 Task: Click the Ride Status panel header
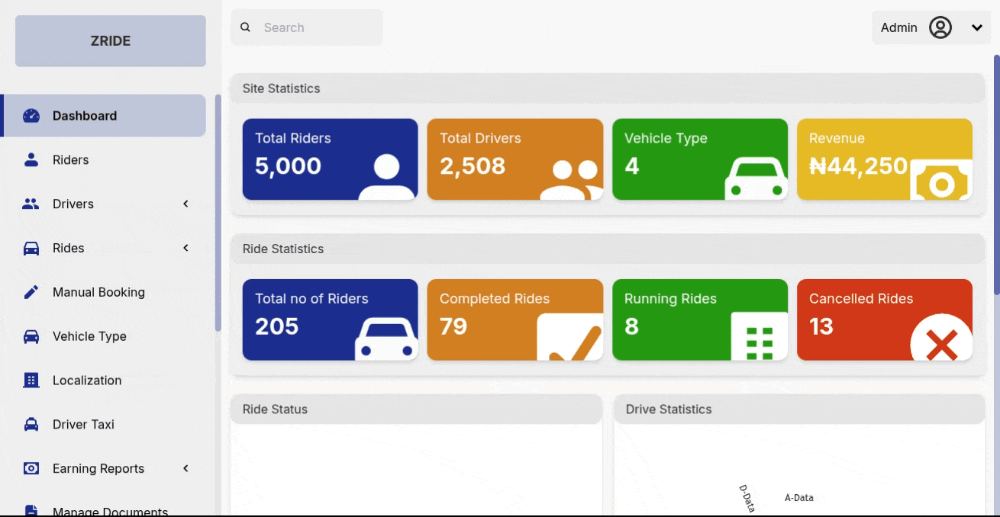tap(416, 409)
